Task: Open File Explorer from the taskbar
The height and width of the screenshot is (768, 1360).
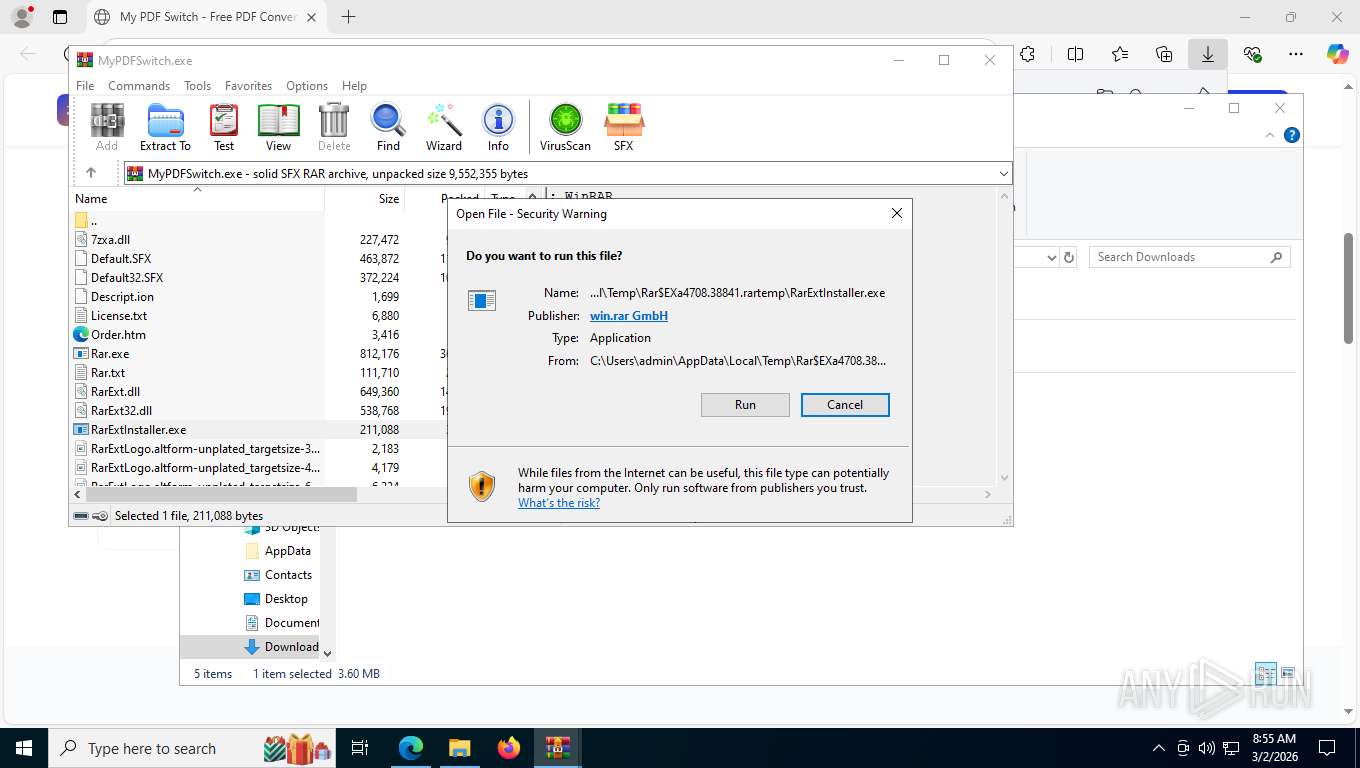Action: [x=459, y=748]
